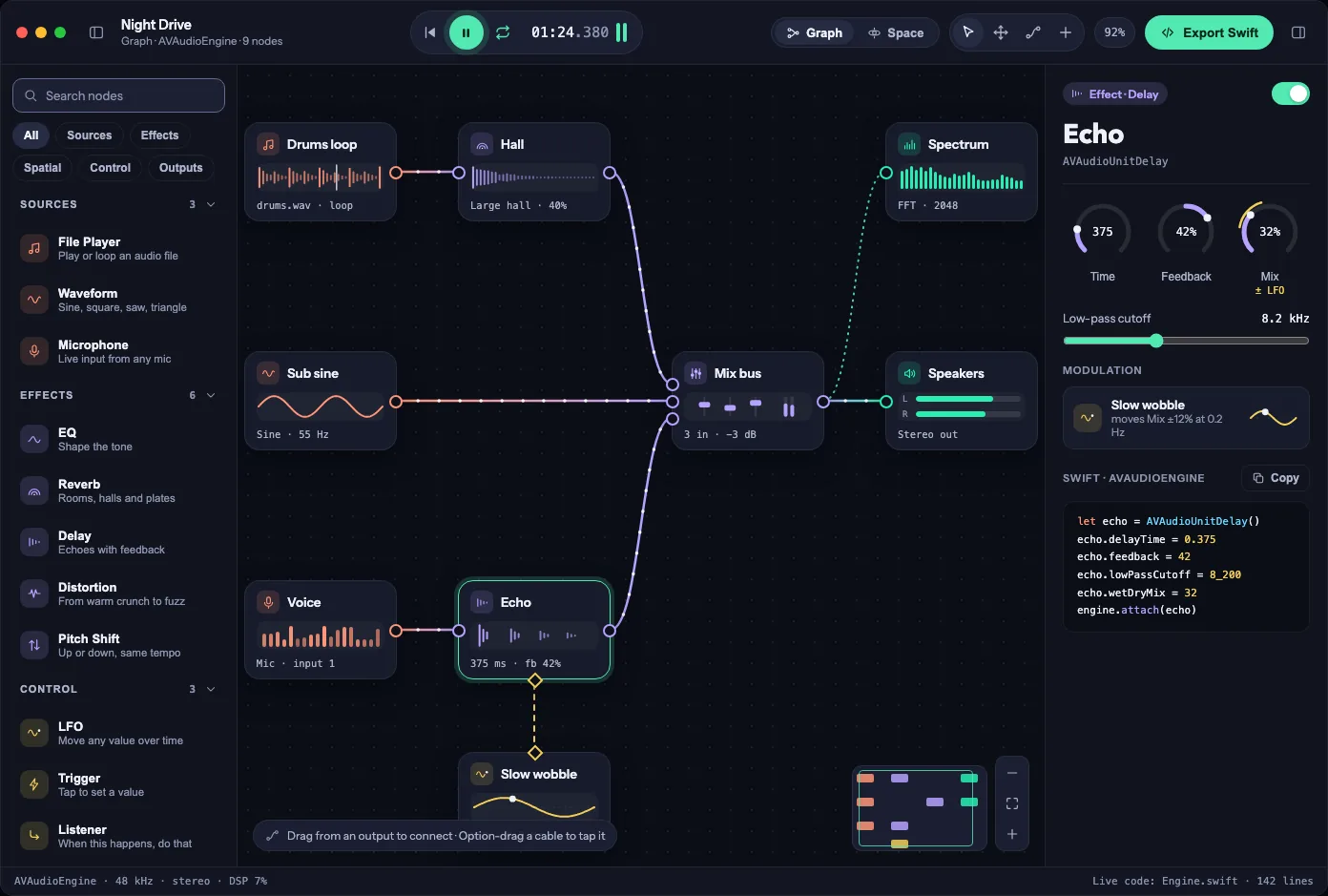This screenshot has width=1328, height=896.
Task: Skip back to the start of playback
Action: pos(430,32)
